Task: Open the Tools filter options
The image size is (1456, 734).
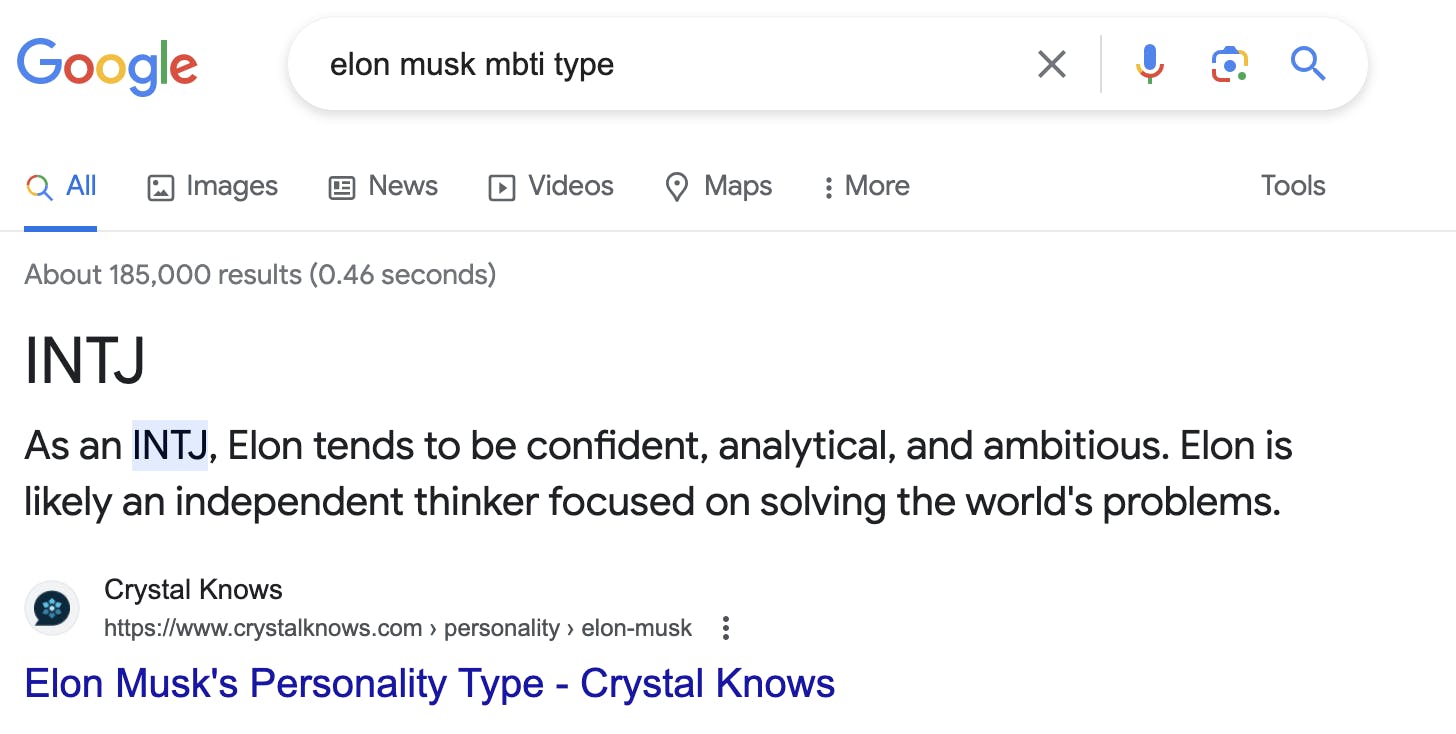Action: pyautogui.click(x=1292, y=186)
